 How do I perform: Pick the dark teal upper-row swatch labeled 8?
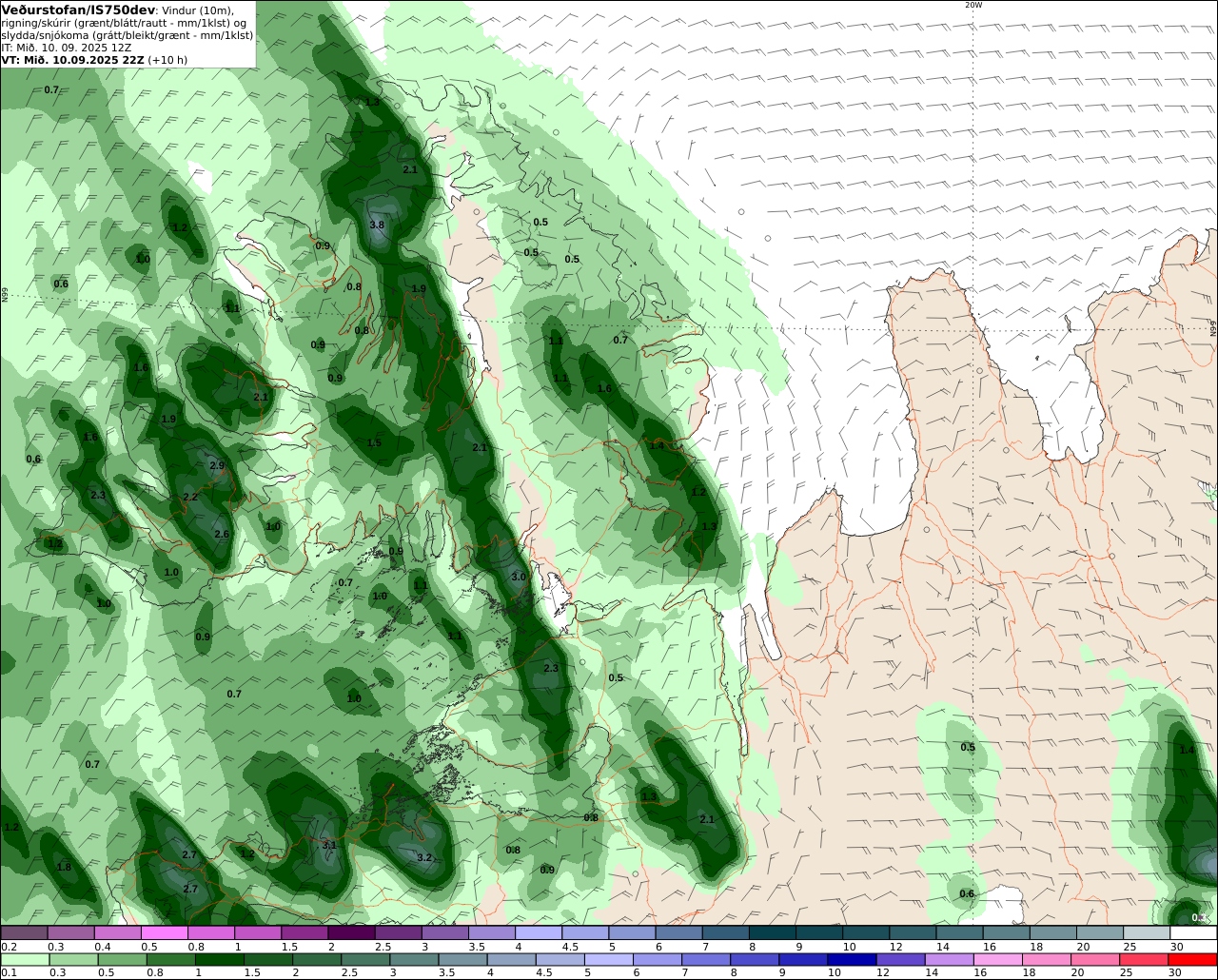[x=772, y=932]
